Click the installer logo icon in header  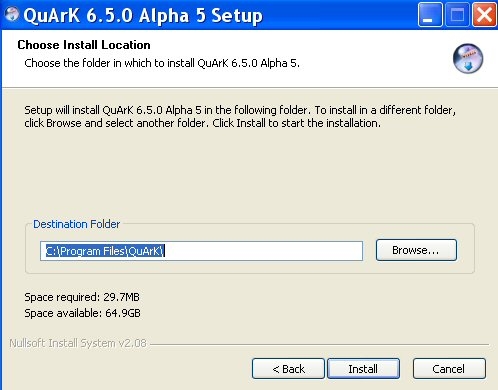coord(468,59)
